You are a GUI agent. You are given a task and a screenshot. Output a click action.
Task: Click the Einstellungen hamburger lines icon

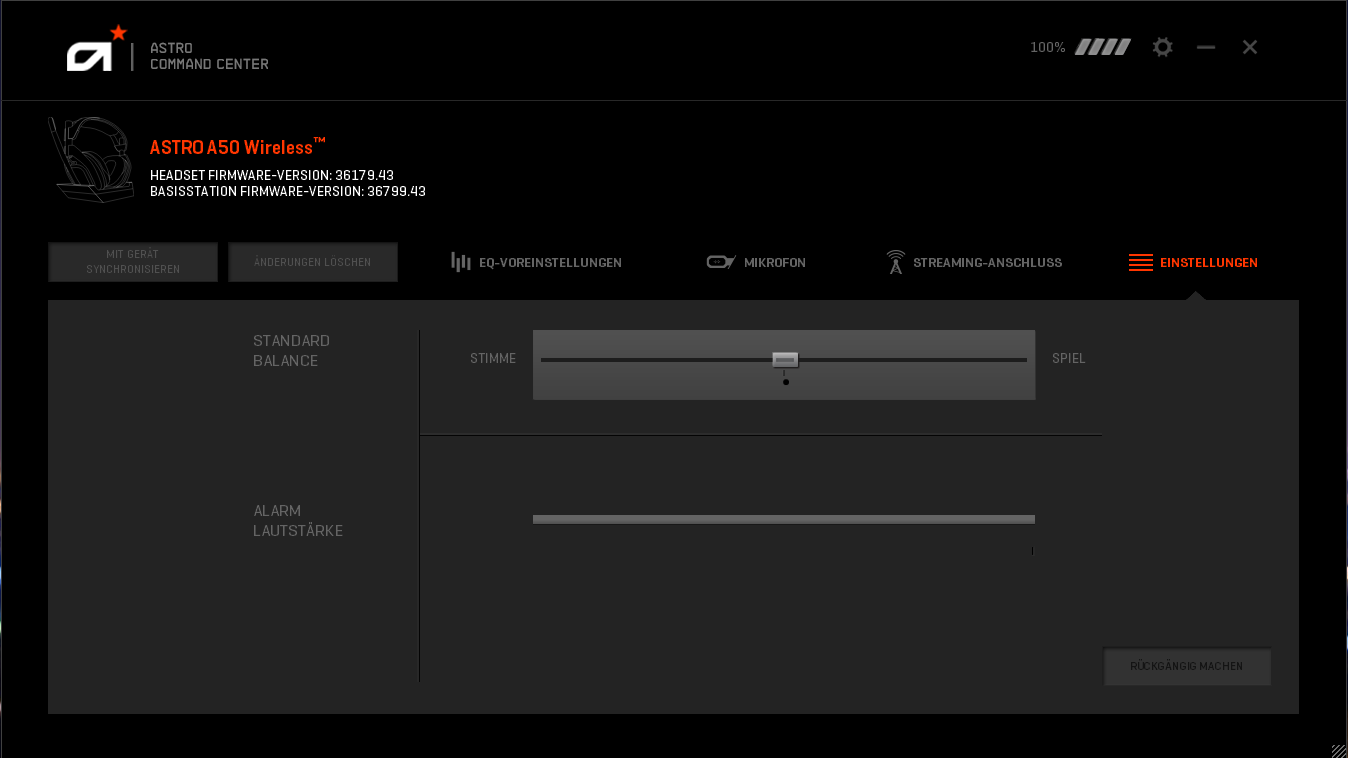1141,263
